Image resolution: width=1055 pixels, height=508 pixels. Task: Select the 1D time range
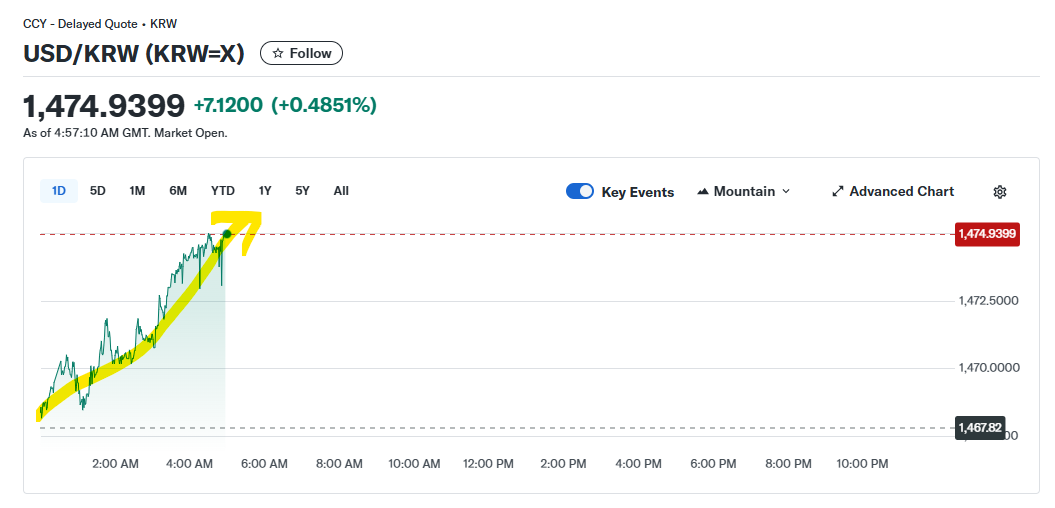pyautogui.click(x=59, y=191)
